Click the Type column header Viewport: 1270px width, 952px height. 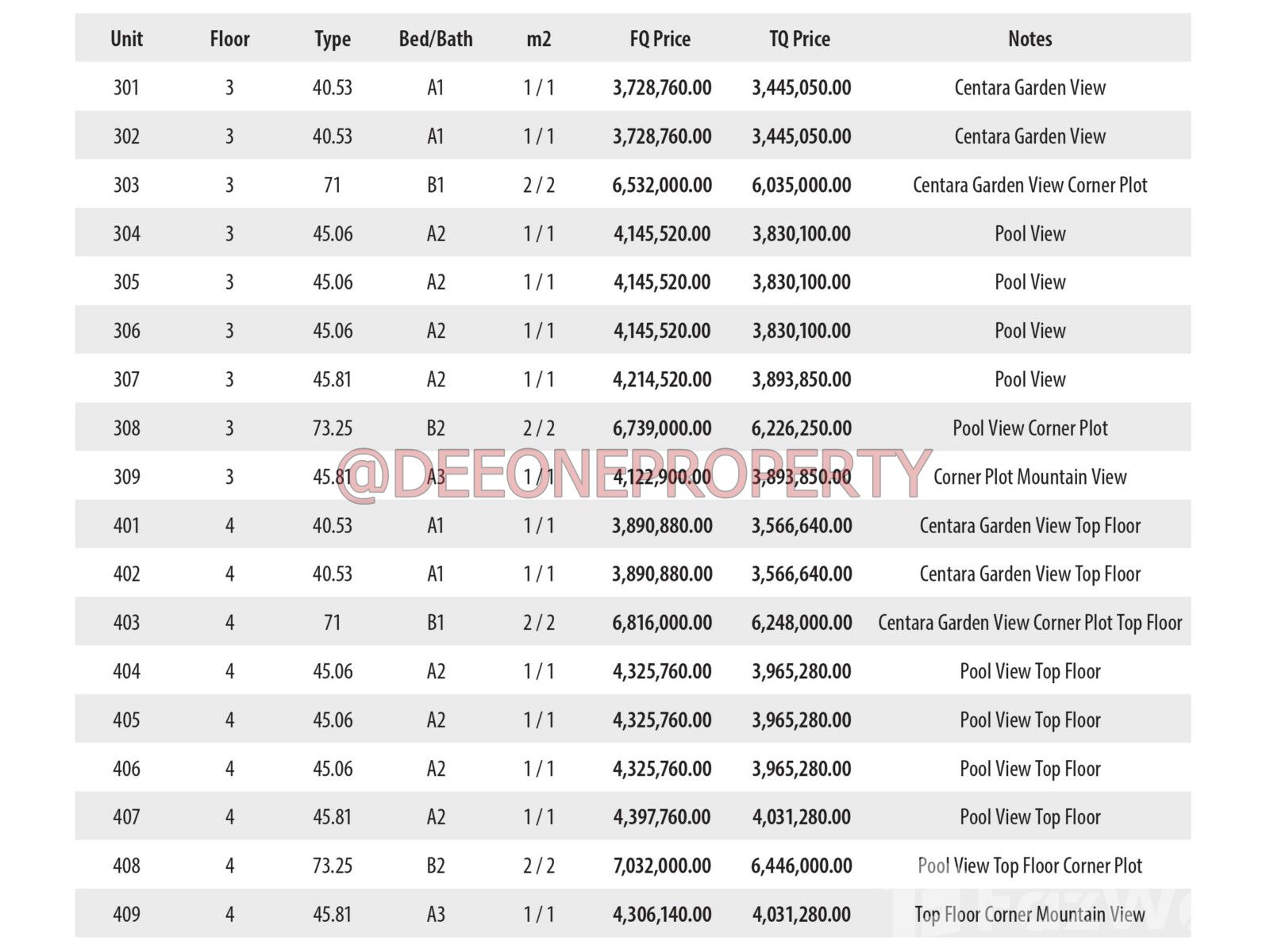coord(332,39)
